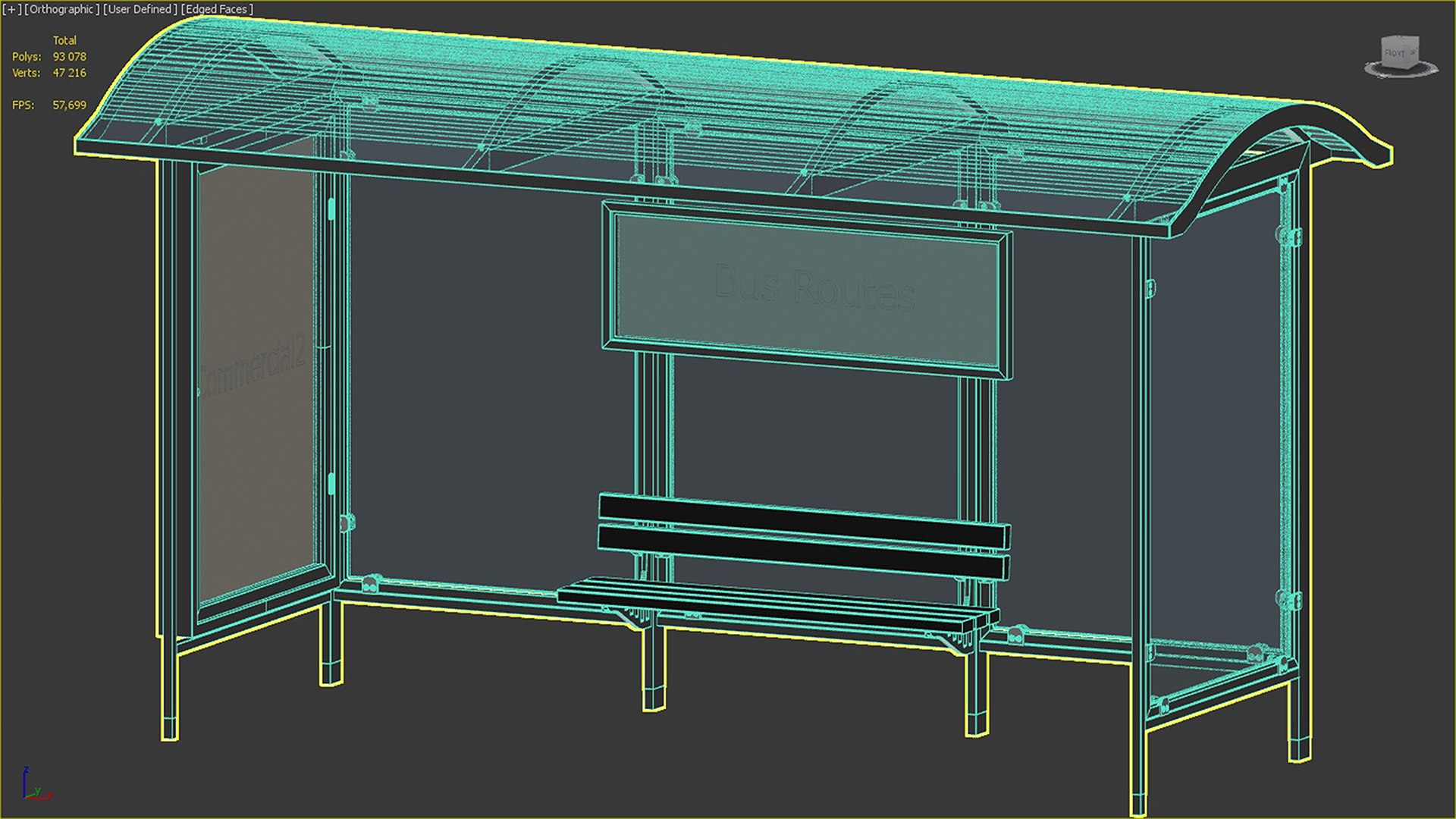
Task: Open the Orthographic view label menu
Action: coord(62,9)
